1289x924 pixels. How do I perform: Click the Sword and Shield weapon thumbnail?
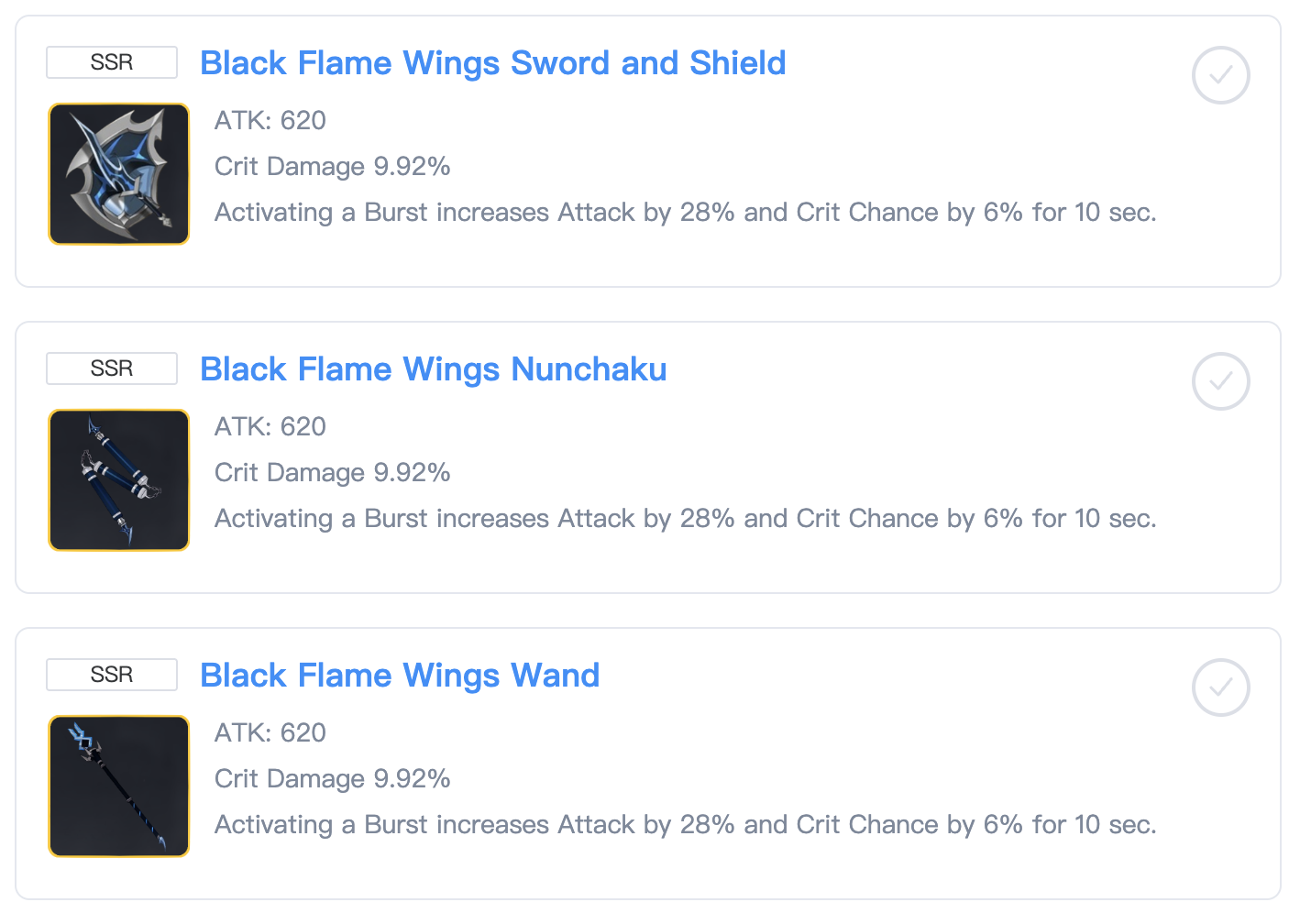tap(118, 174)
